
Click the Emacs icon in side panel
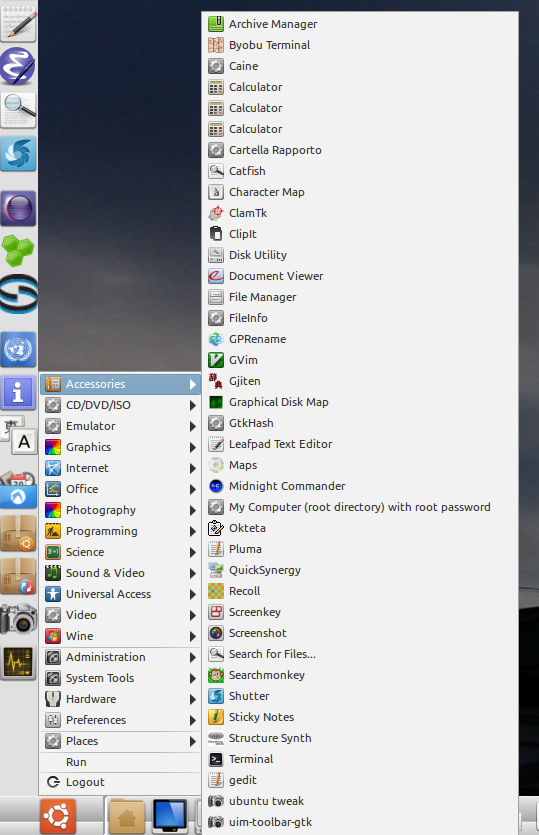[x=18, y=66]
